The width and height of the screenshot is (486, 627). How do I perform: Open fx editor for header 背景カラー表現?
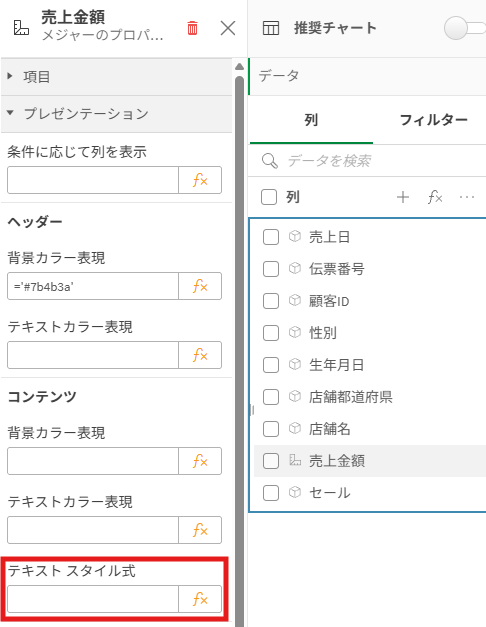(x=200, y=286)
